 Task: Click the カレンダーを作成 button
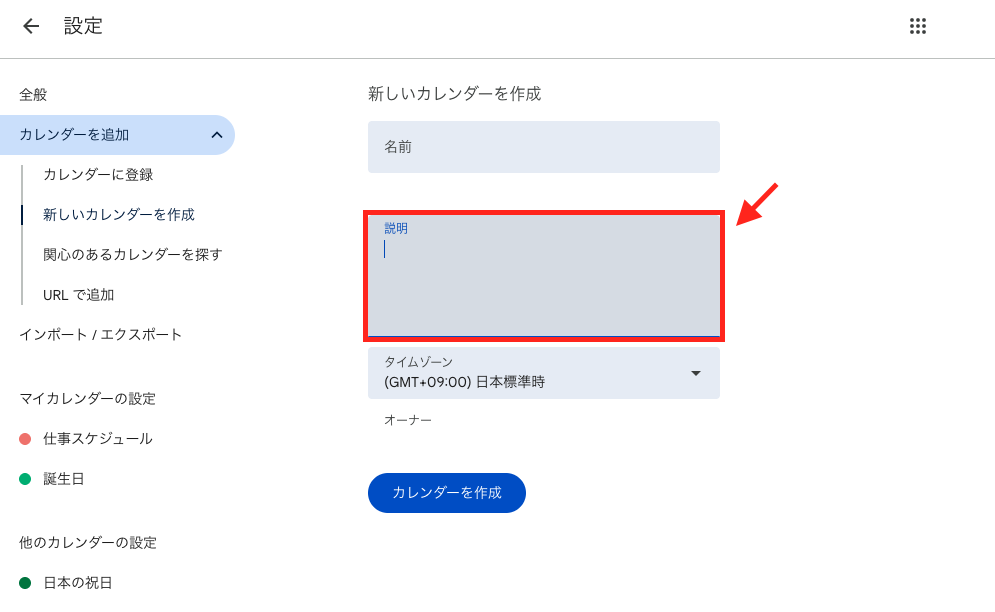click(447, 493)
